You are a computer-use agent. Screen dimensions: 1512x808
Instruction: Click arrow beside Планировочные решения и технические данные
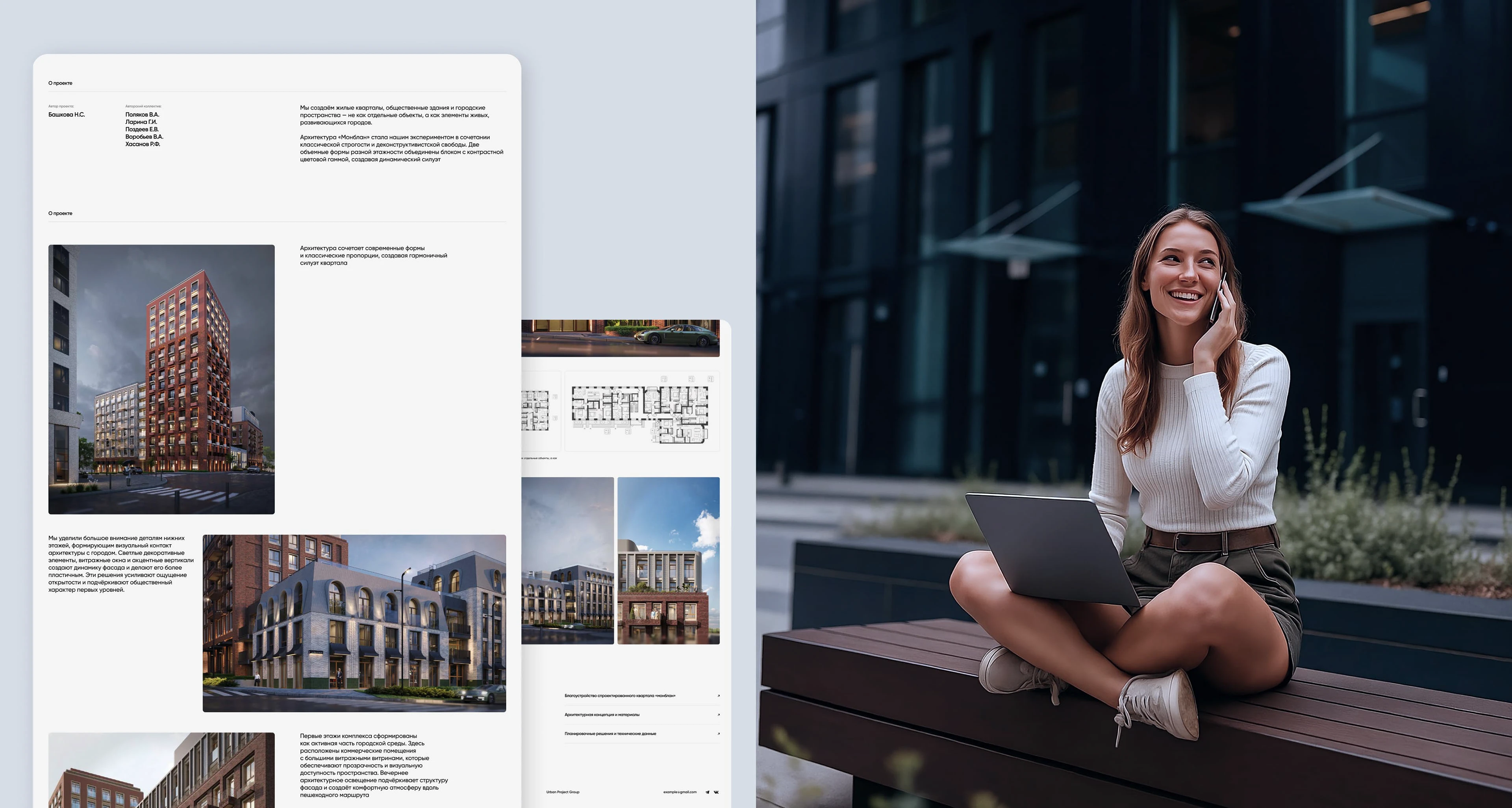[x=719, y=734]
